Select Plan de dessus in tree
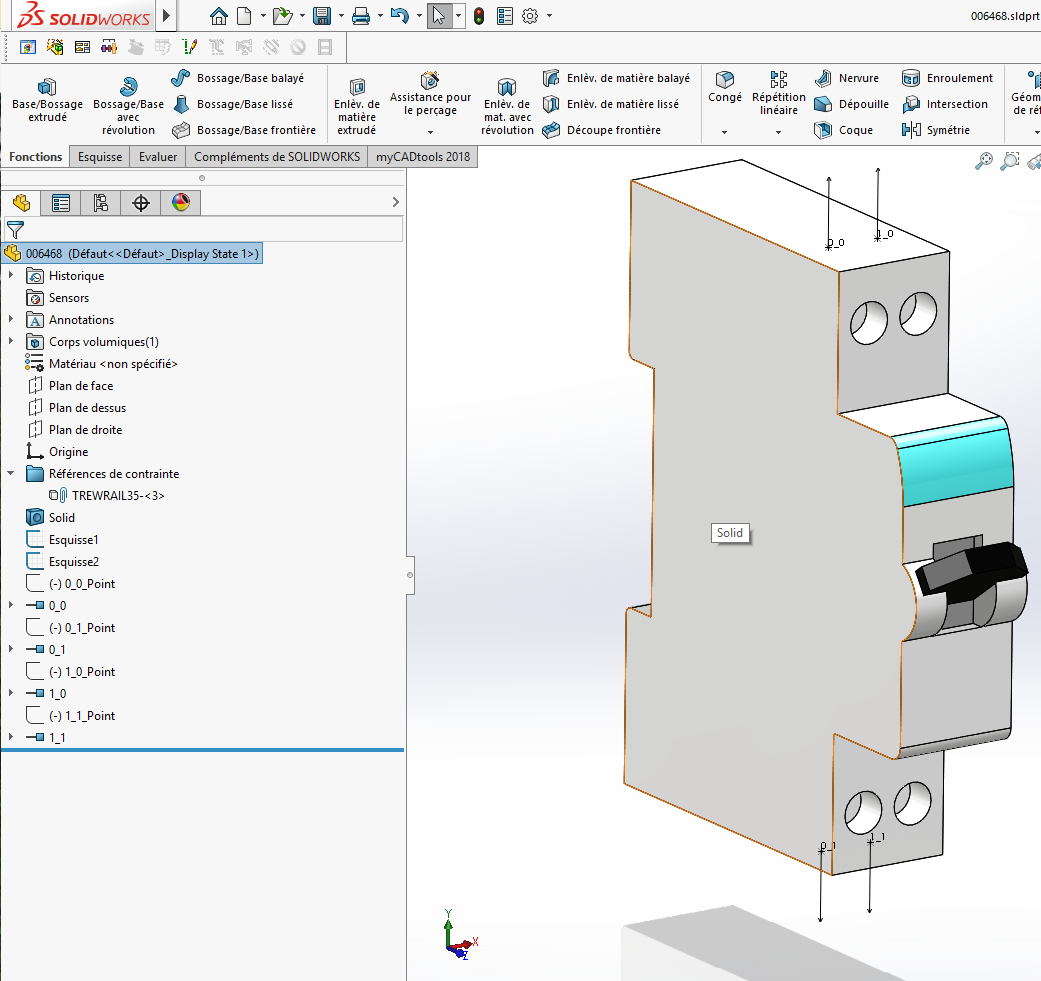Image resolution: width=1041 pixels, height=981 pixels. [87, 408]
